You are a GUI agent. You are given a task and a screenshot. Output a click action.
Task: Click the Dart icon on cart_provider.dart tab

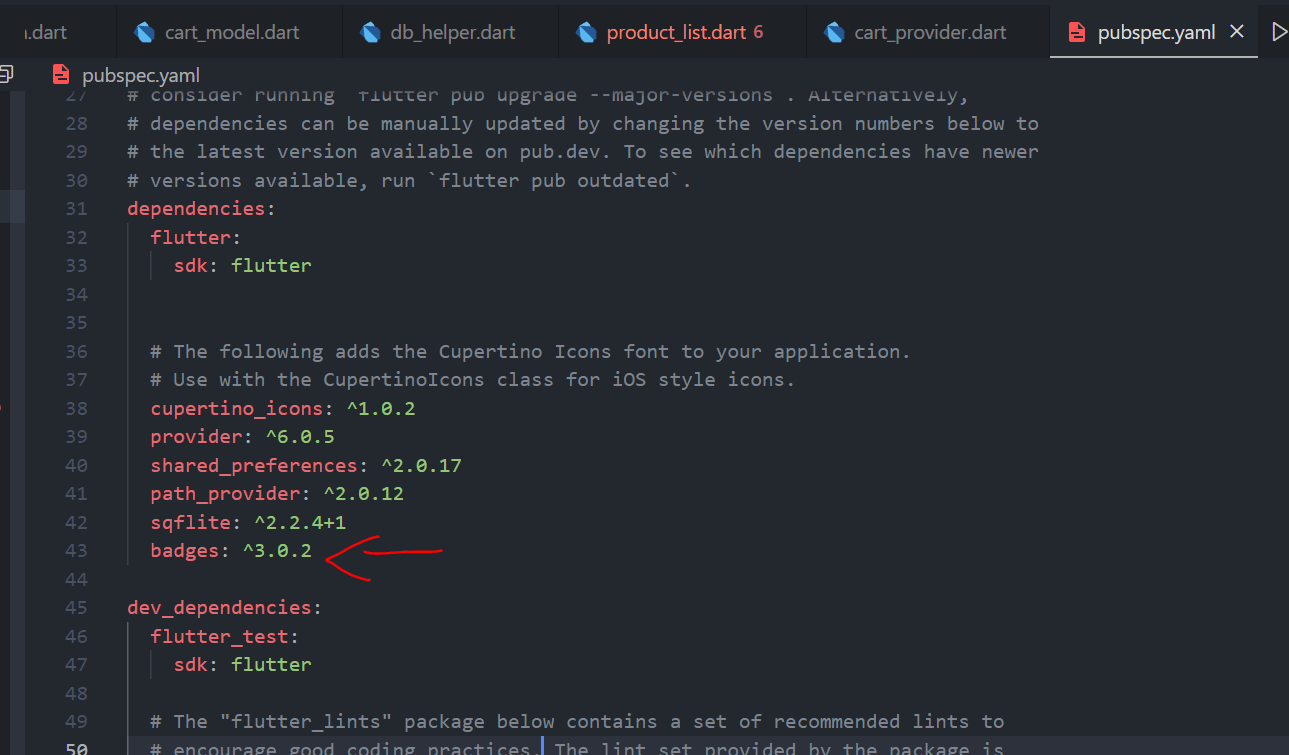click(x=834, y=32)
